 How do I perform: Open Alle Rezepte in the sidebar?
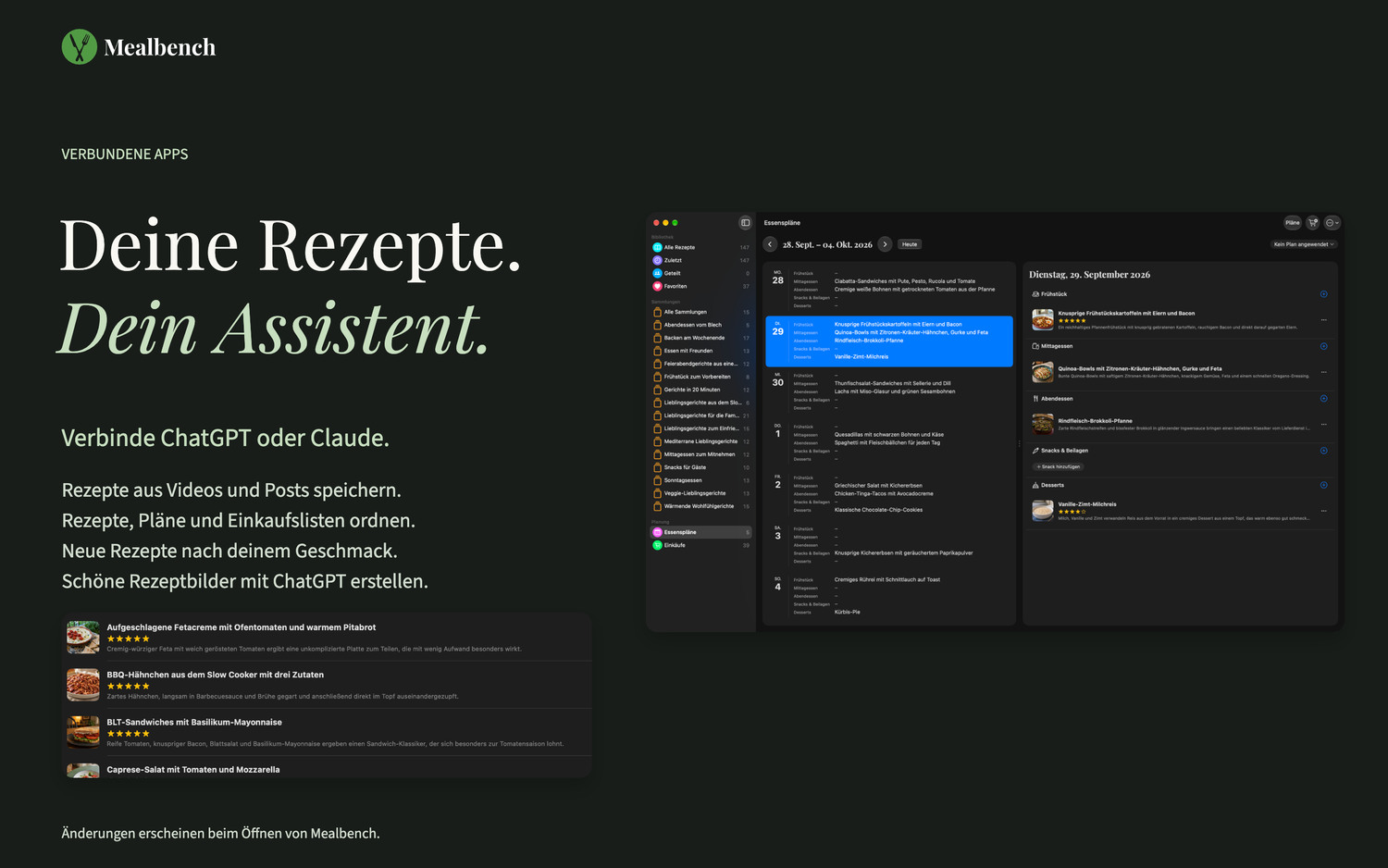pos(701,247)
